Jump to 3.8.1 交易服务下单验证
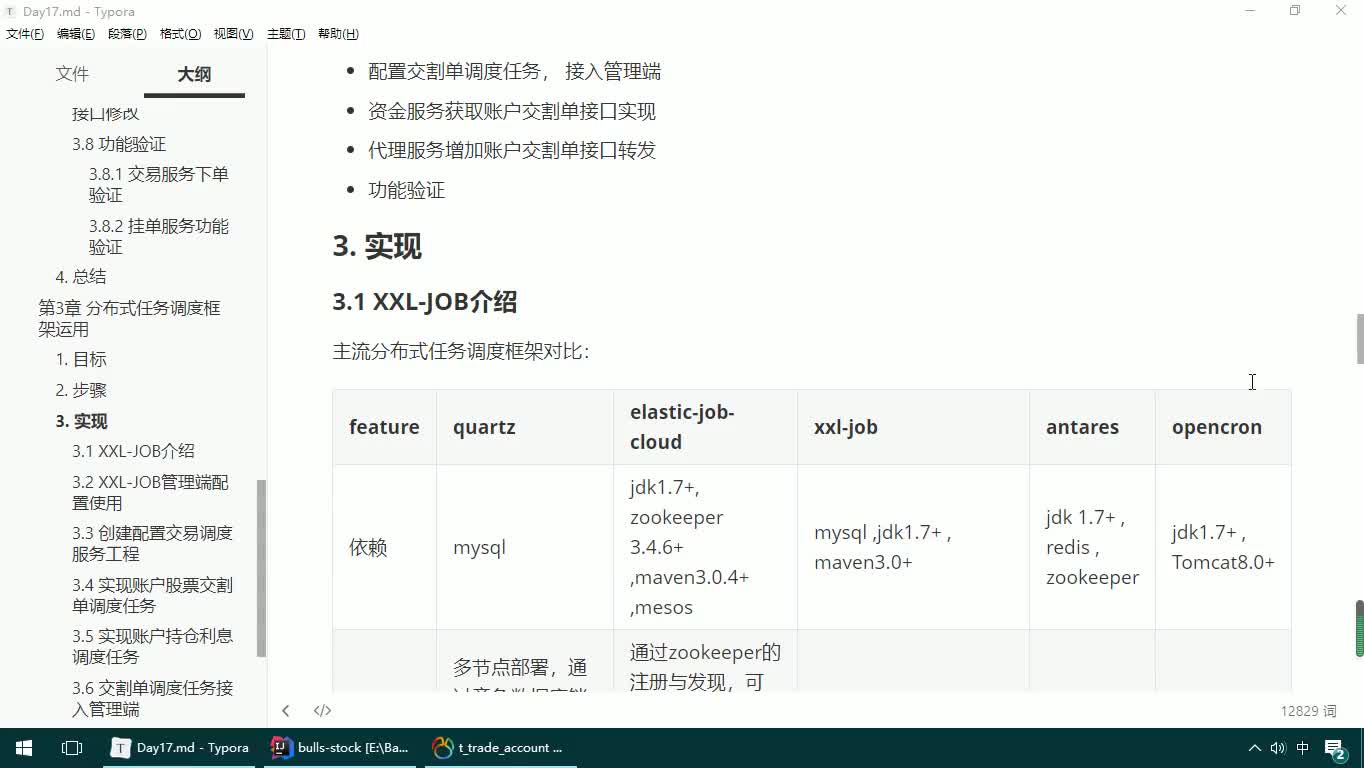The height and width of the screenshot is (768, 1364). (x=159, y=184)
